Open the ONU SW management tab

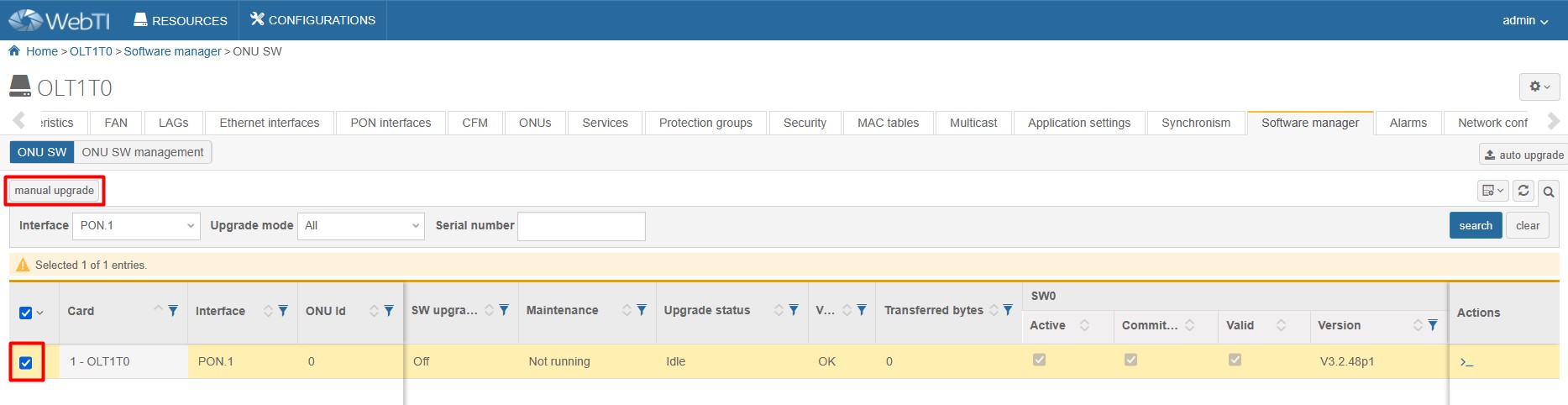click(143, 152)
